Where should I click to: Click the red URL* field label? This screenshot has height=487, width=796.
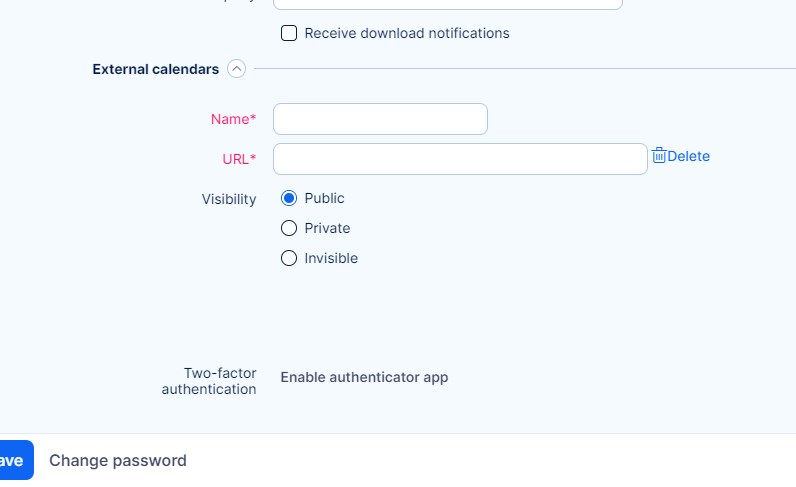pyautogui.click(x=239, y=159)
